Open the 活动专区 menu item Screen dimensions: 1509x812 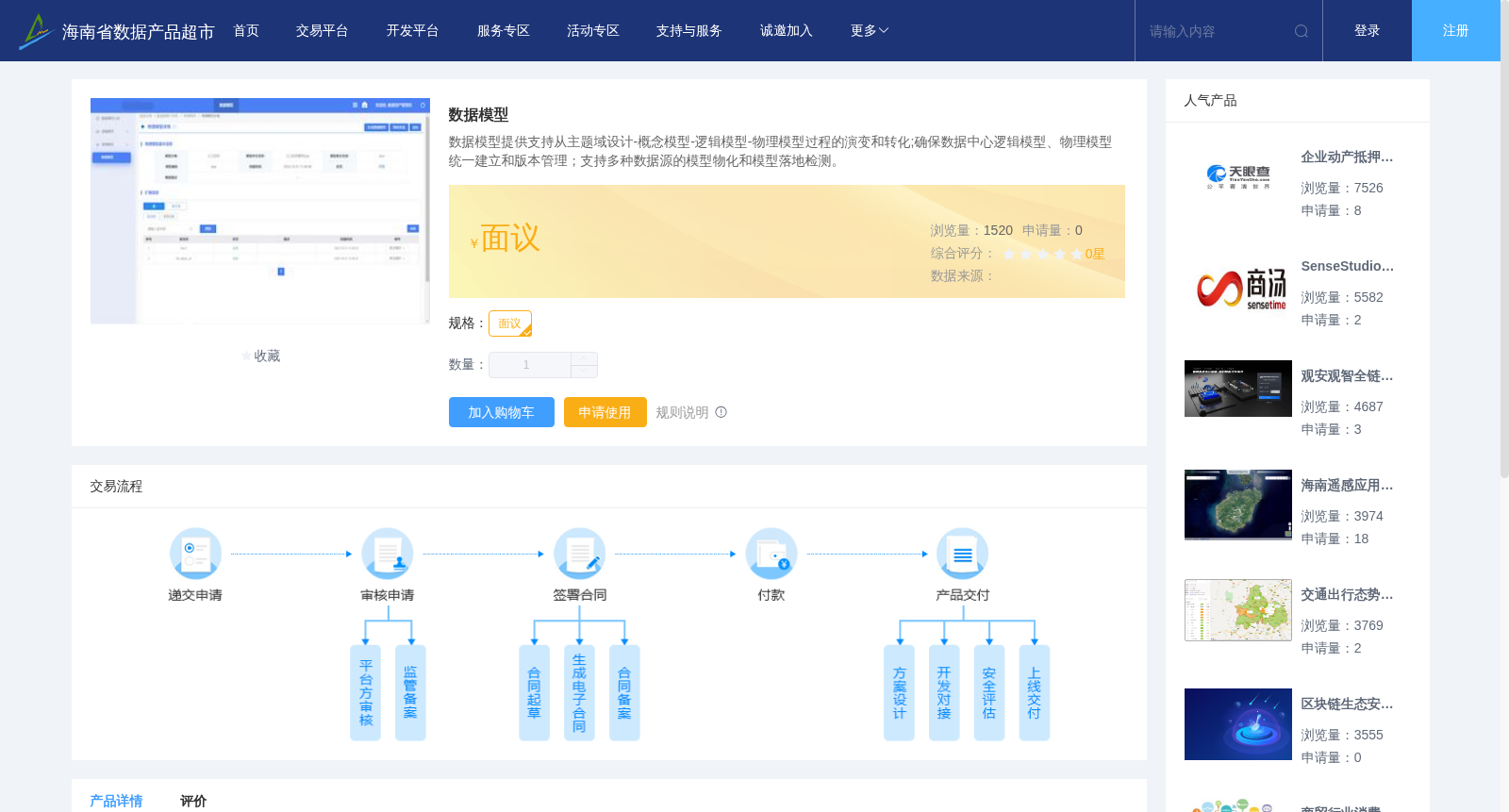point(593,31)
